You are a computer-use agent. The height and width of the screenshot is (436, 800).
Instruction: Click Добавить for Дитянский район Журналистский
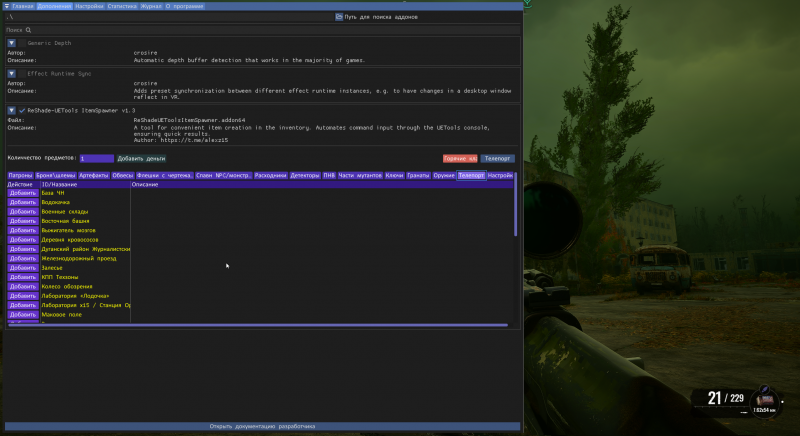click(x=23, y=249)
